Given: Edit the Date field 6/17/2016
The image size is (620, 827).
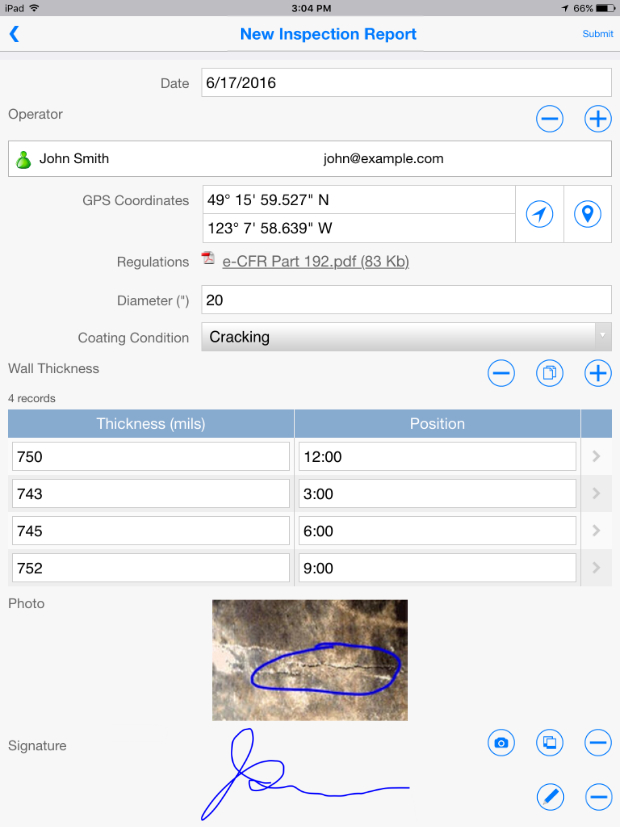Looking at the screenshot, I should pyautogui.click(x=406, y=83).
